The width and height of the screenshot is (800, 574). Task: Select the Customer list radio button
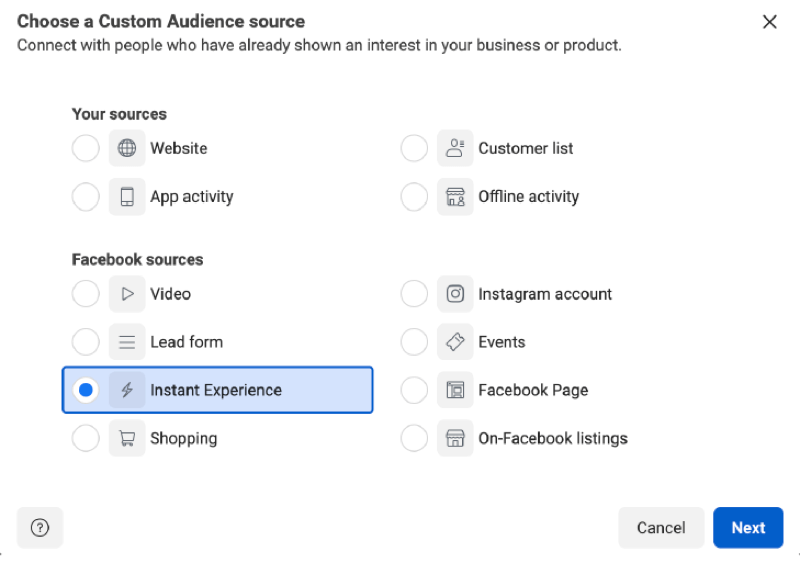(414, 148)
